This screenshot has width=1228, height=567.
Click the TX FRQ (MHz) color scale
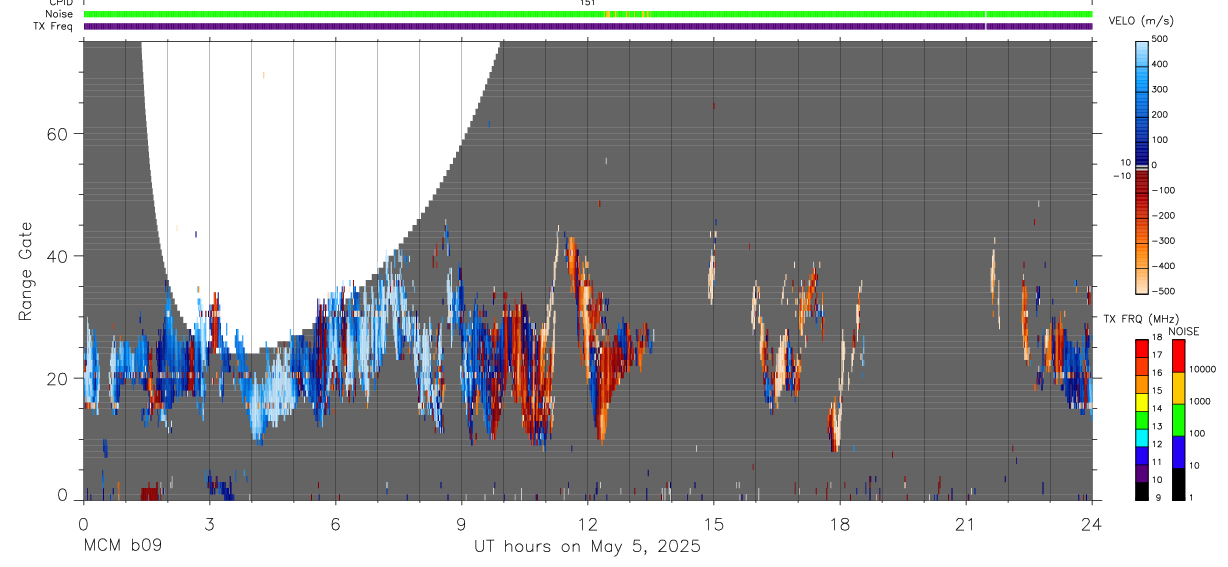[1142, 420]
